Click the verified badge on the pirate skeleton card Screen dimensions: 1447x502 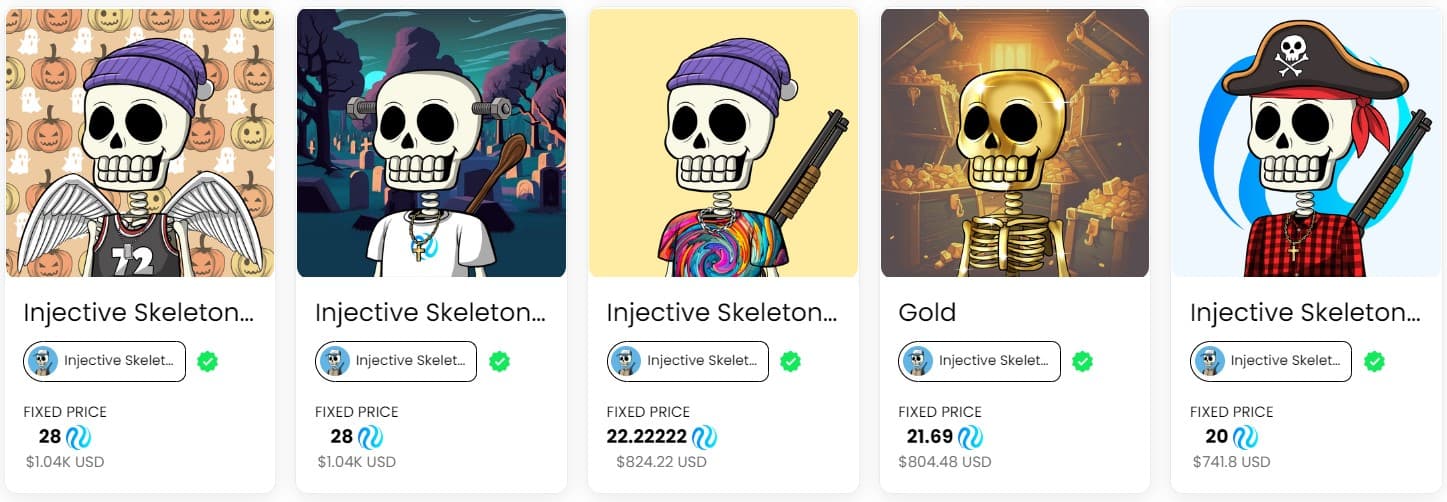click(1375, 361)
